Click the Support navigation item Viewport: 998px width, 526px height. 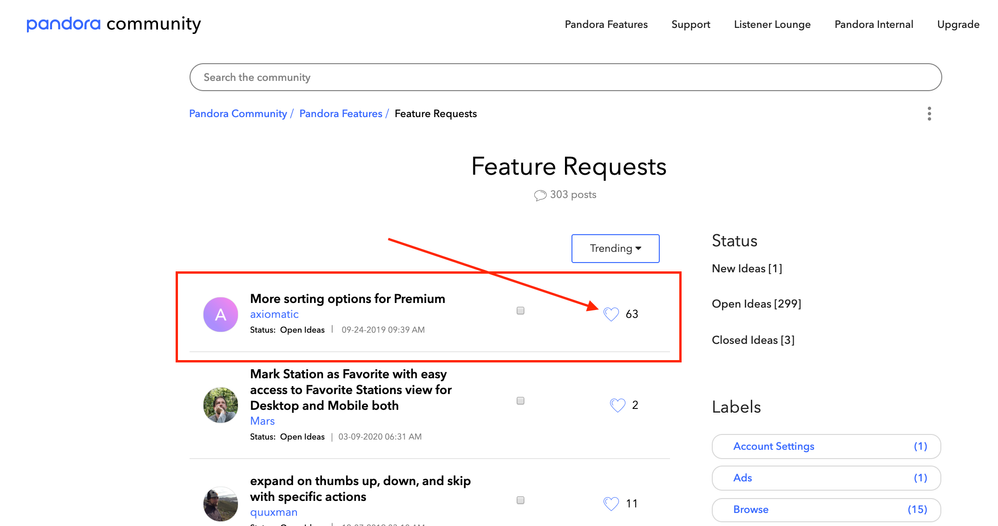click(691, 24)
